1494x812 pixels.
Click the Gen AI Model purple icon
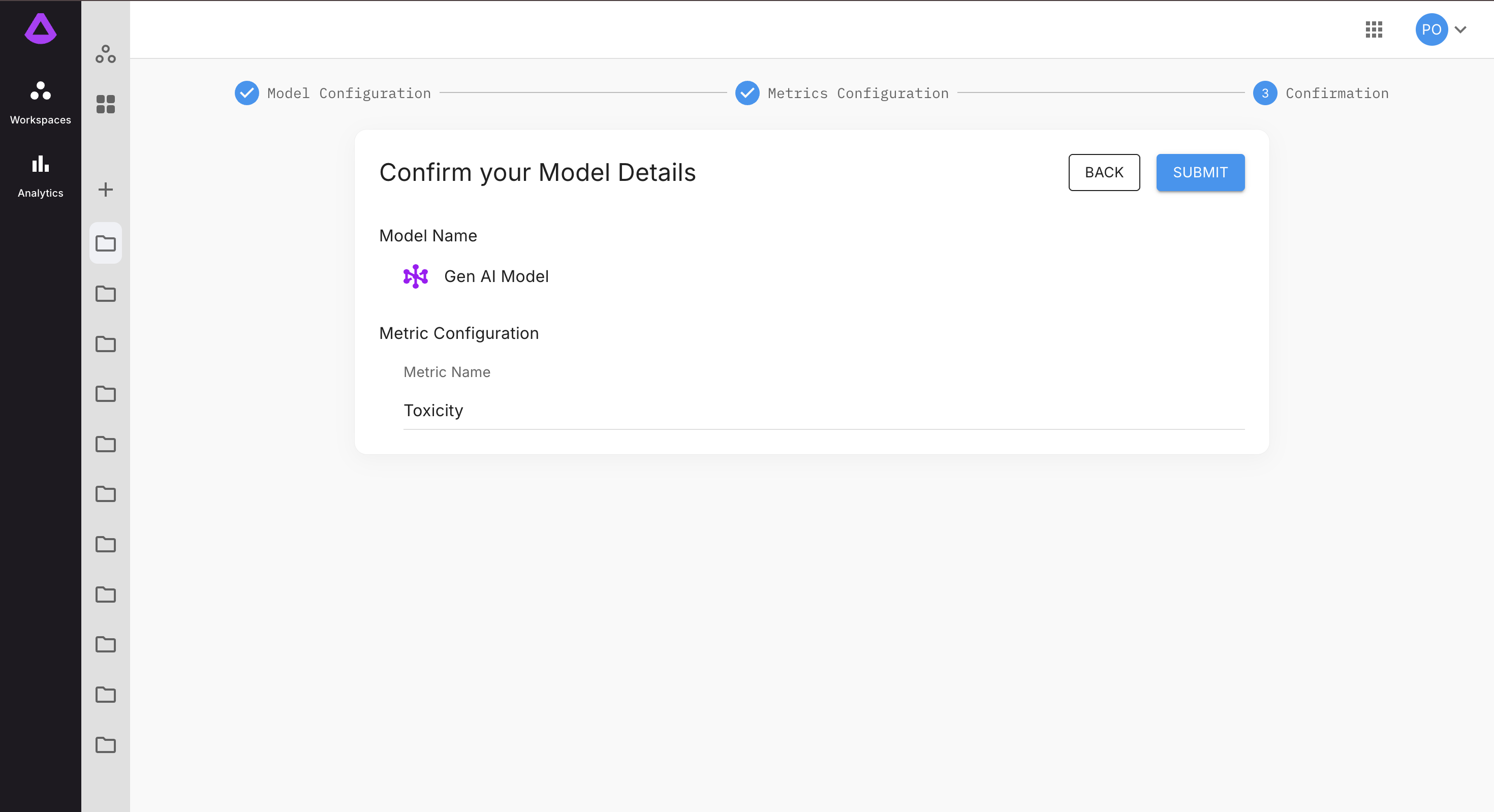click(x=416, y=276)
